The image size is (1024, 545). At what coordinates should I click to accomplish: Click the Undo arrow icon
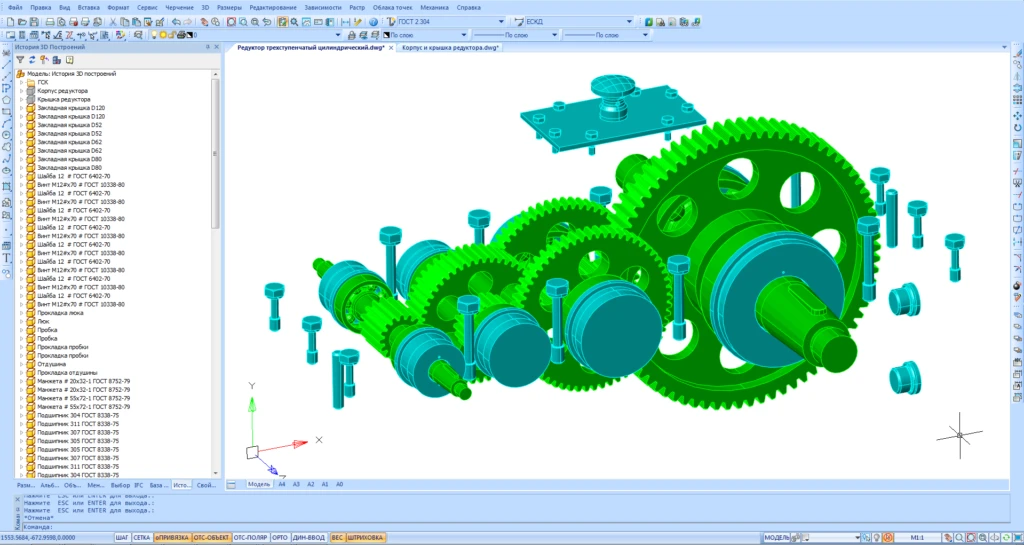point(175,21)
